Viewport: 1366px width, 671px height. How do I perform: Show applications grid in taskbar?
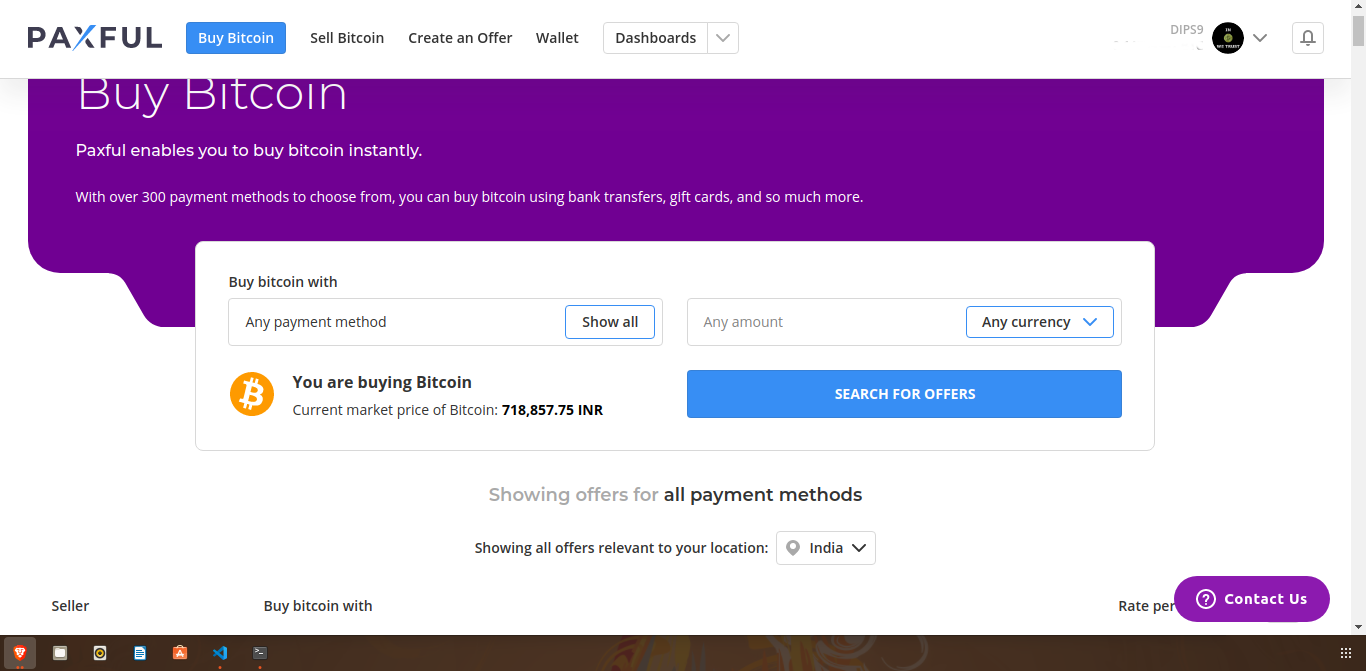pyautogui.click(x=1345, y=653)
